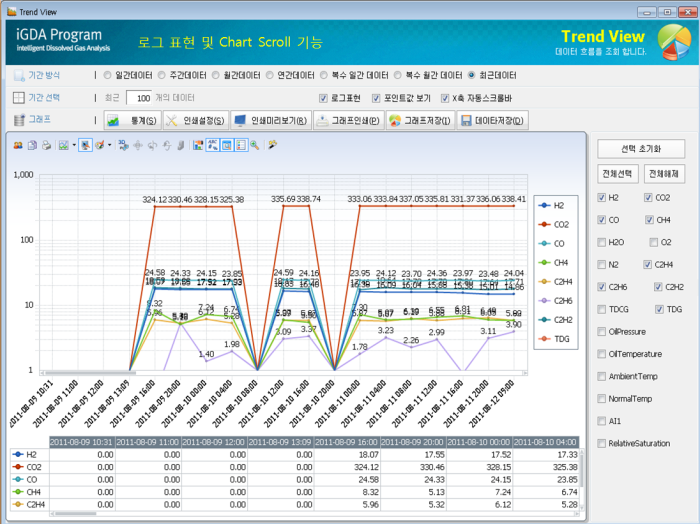The height and width of the screenshot is (524, 700).
Task: Click the axis settings chart icon
Action: pos(198,145)
